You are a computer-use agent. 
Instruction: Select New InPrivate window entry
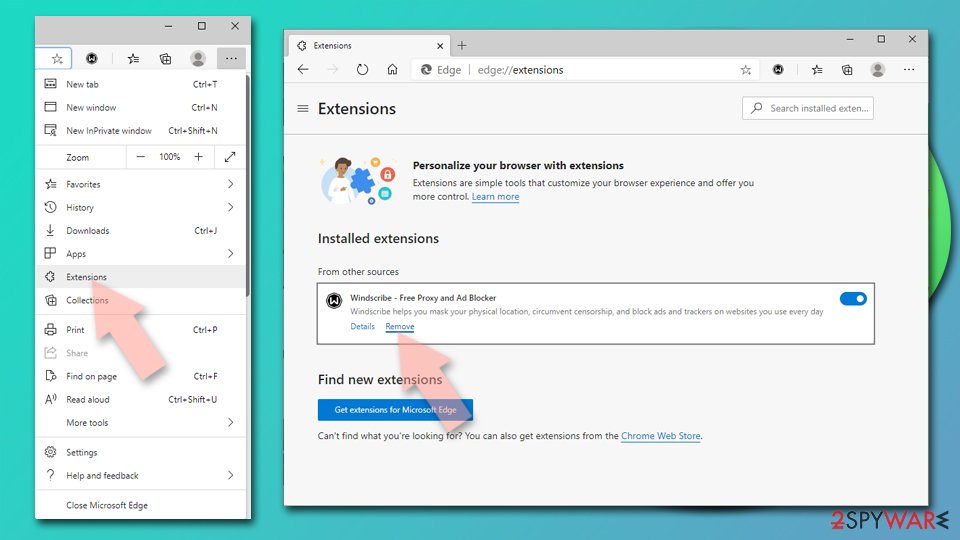141,131
